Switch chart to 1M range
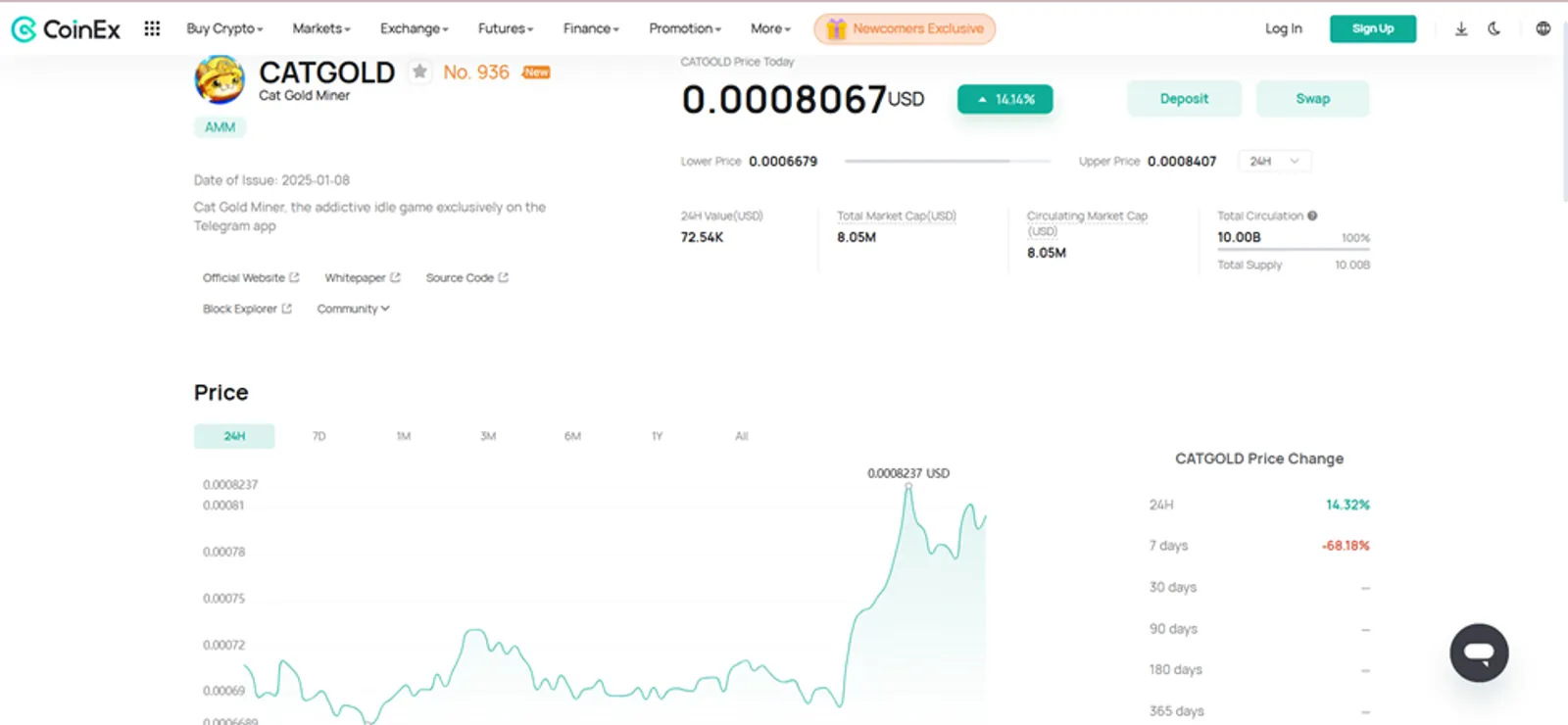The width and height of the screenshot is (1568, 725). (404, 436)
